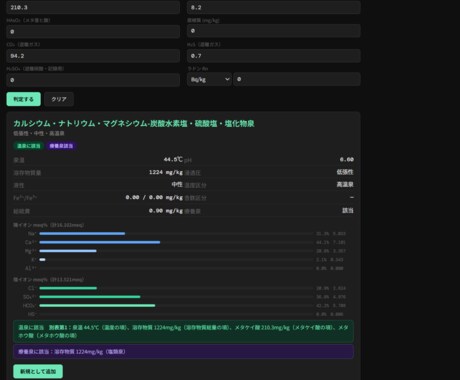This screenshot has width=460, height=380.
Task: Click the 該当 value in the result table
Action: coord(348,210)
